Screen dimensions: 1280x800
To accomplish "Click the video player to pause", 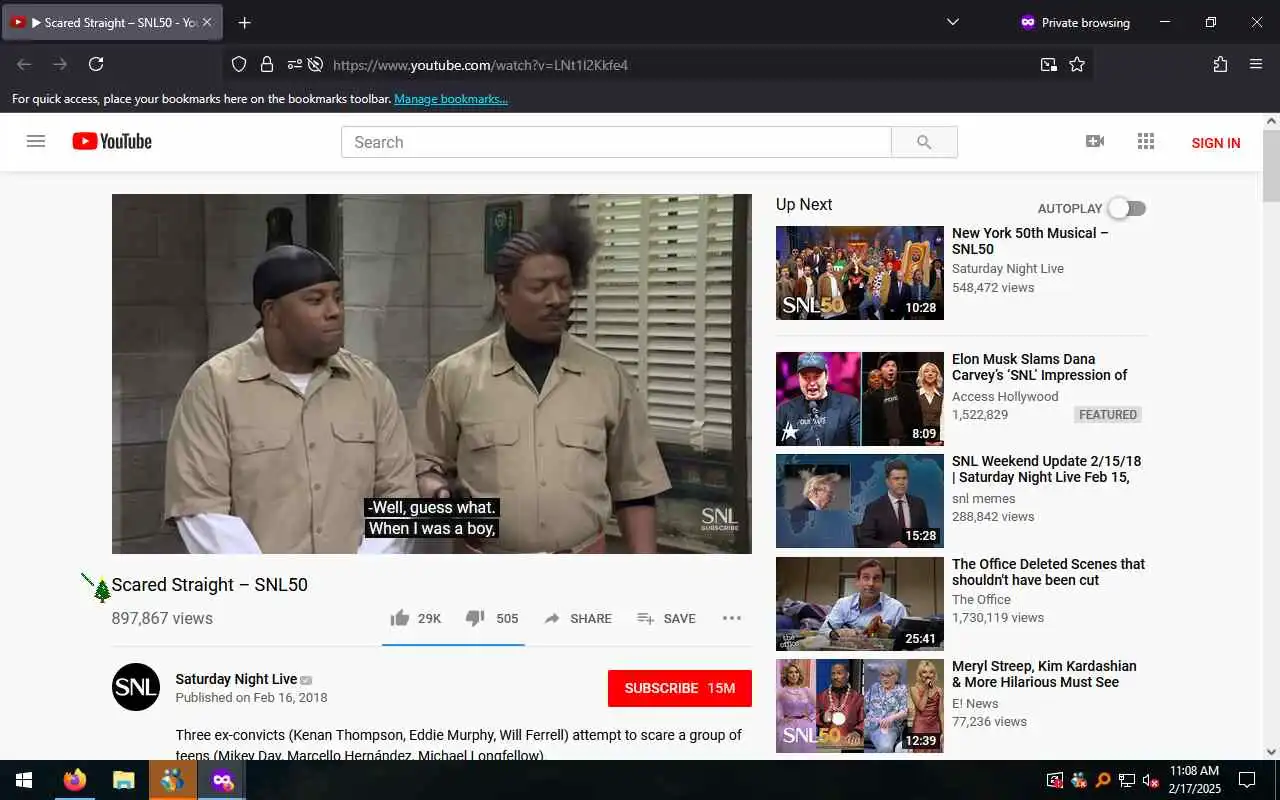I will (x=432, y=374).
